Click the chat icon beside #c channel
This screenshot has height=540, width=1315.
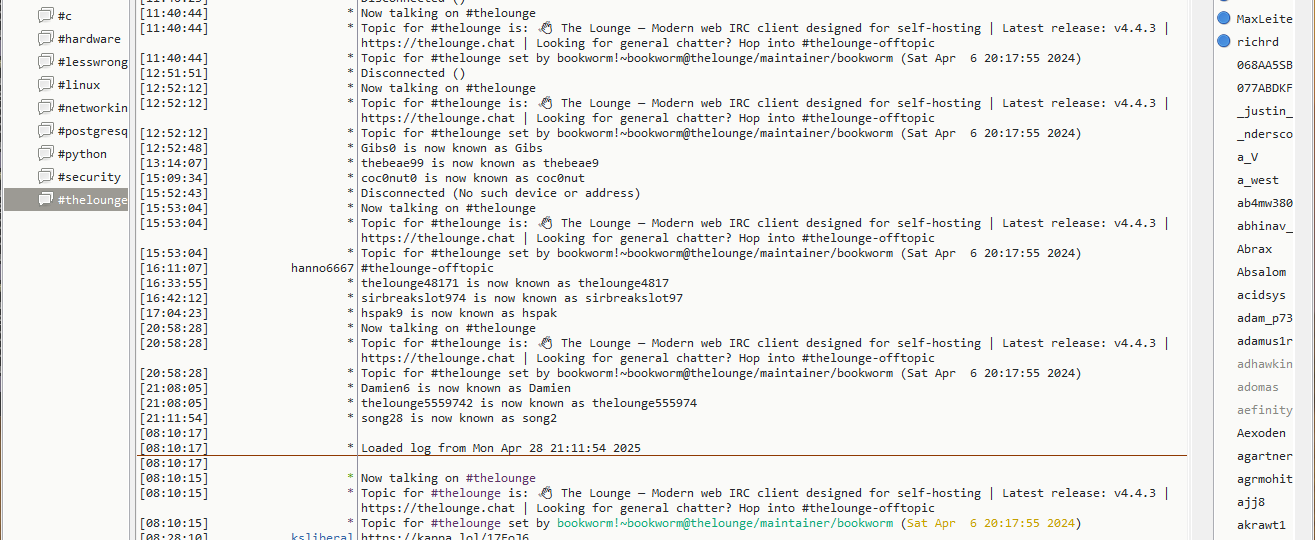[45, 16]
